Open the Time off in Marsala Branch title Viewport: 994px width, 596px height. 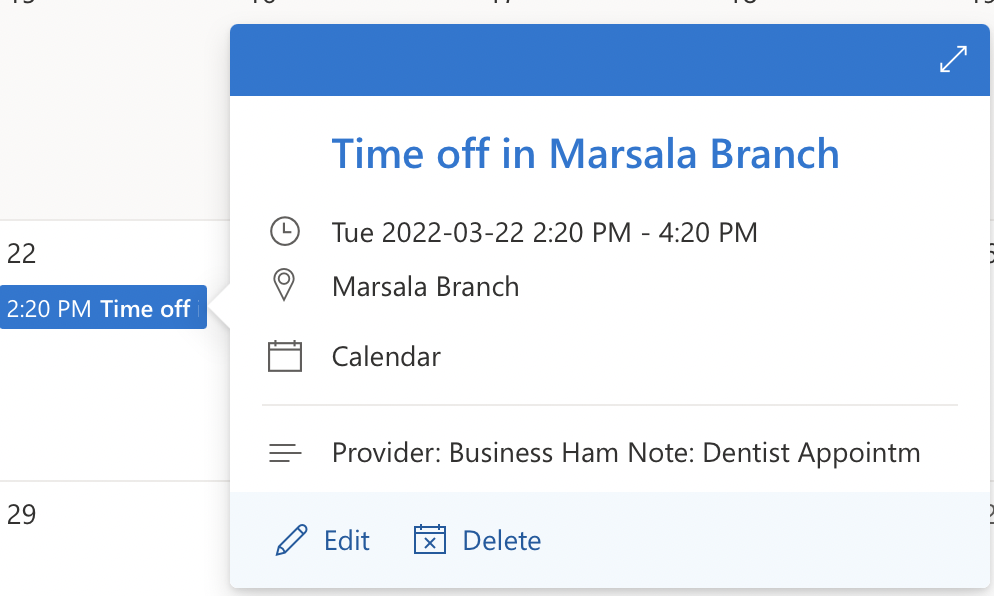pyautogui.click(x=585, y=153)
